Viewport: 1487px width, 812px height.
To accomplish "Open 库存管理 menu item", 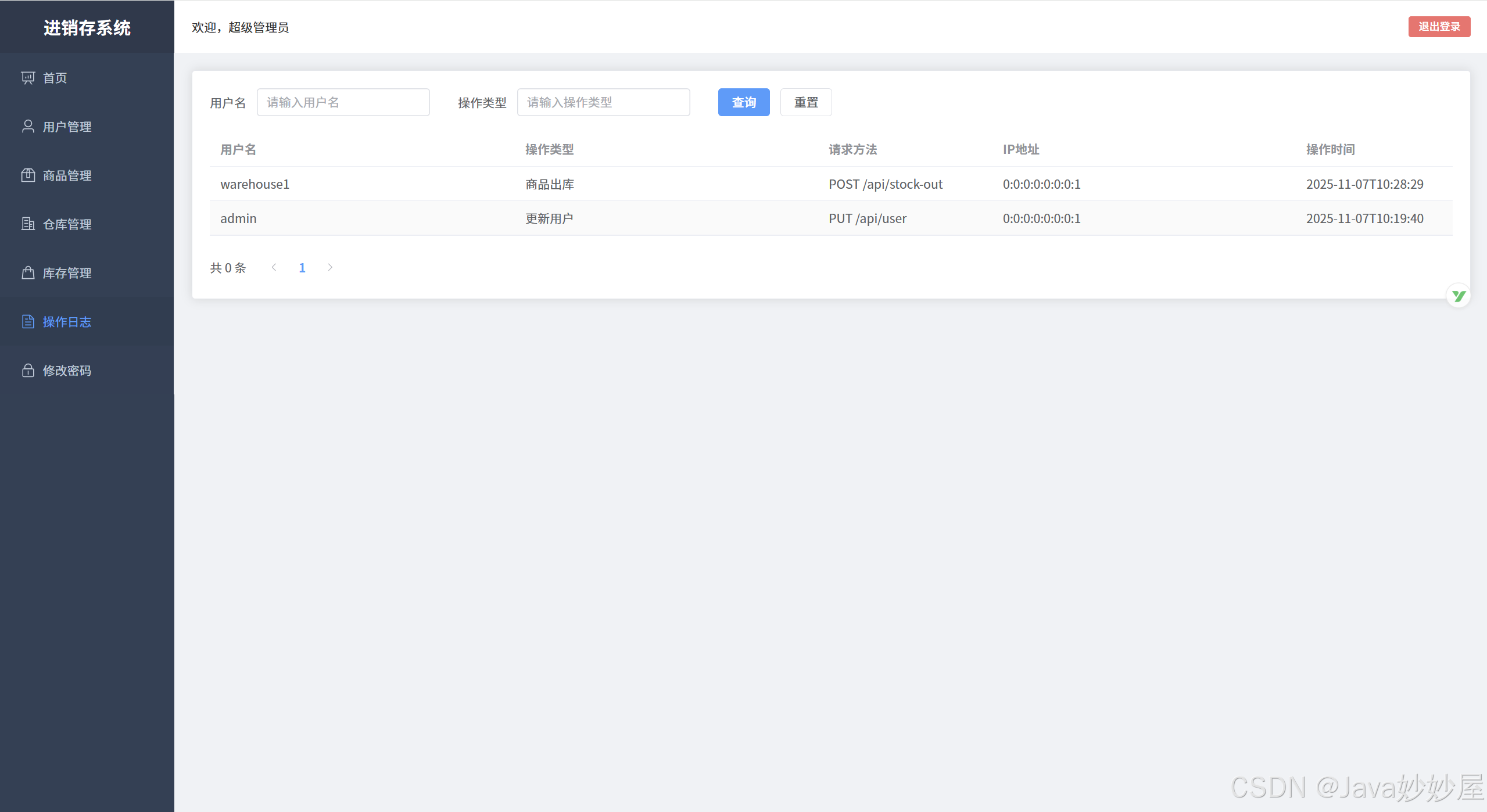I will pos(87,273).
